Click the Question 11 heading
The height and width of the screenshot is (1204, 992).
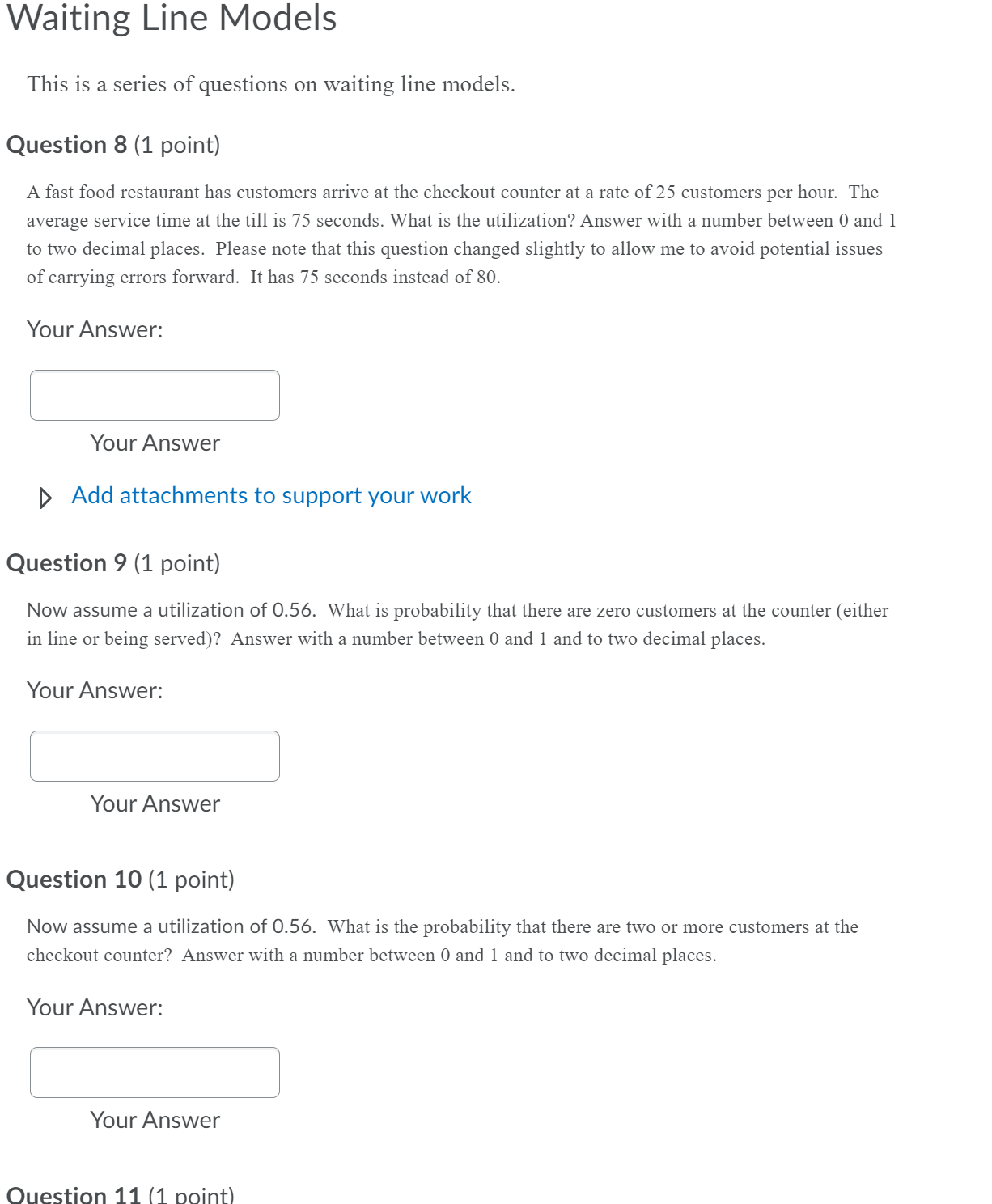[x=73, y=1194]
